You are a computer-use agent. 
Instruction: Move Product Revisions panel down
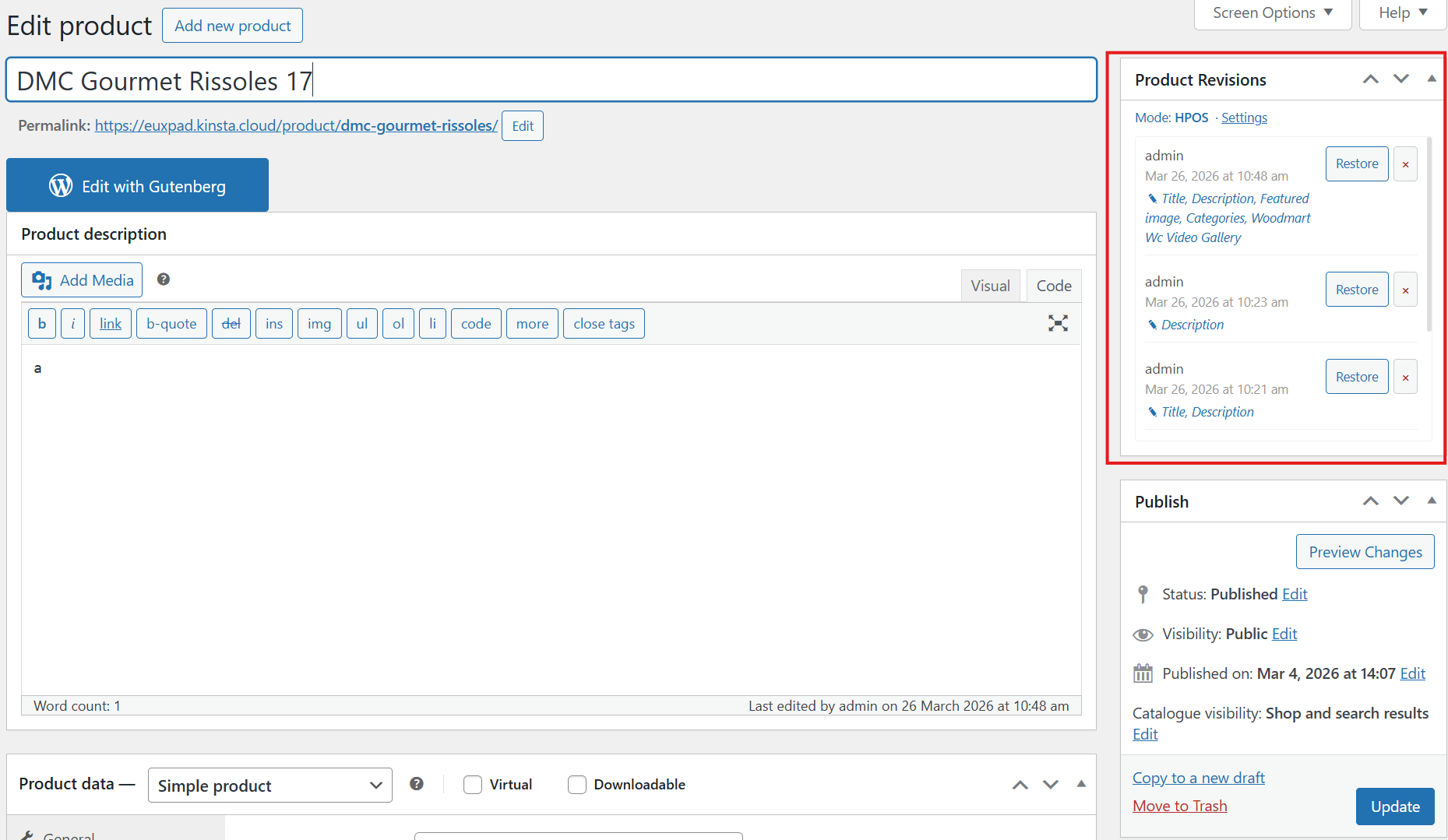(x=1400, y=79)
